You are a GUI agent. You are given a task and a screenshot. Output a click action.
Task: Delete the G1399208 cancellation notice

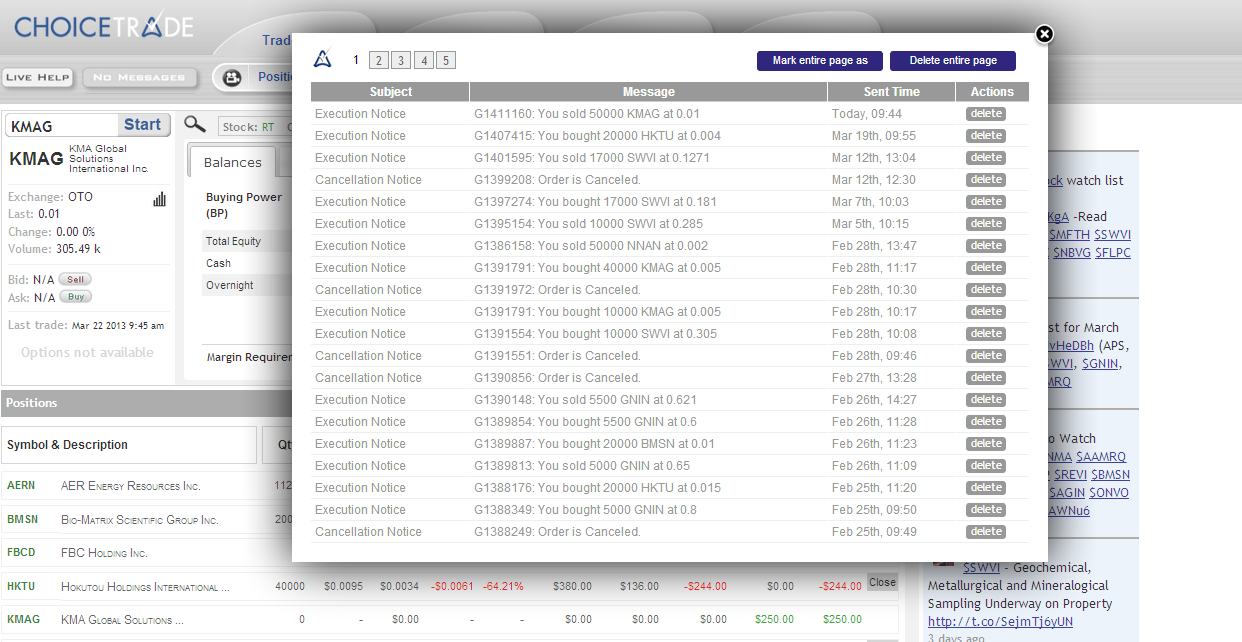coord(986,180)
